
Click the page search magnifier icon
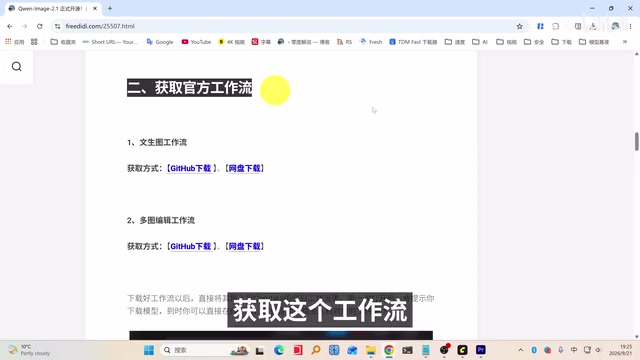16,67
